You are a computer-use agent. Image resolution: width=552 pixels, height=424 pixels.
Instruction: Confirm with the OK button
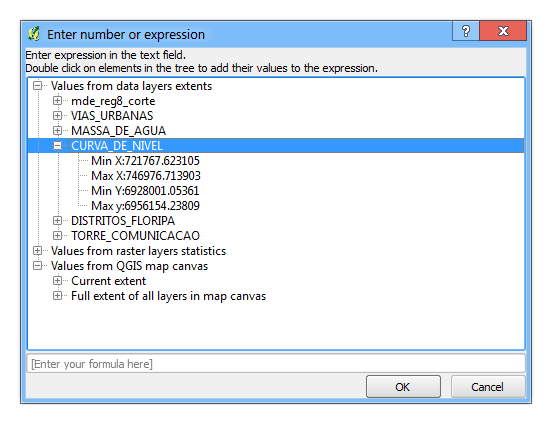403,387
